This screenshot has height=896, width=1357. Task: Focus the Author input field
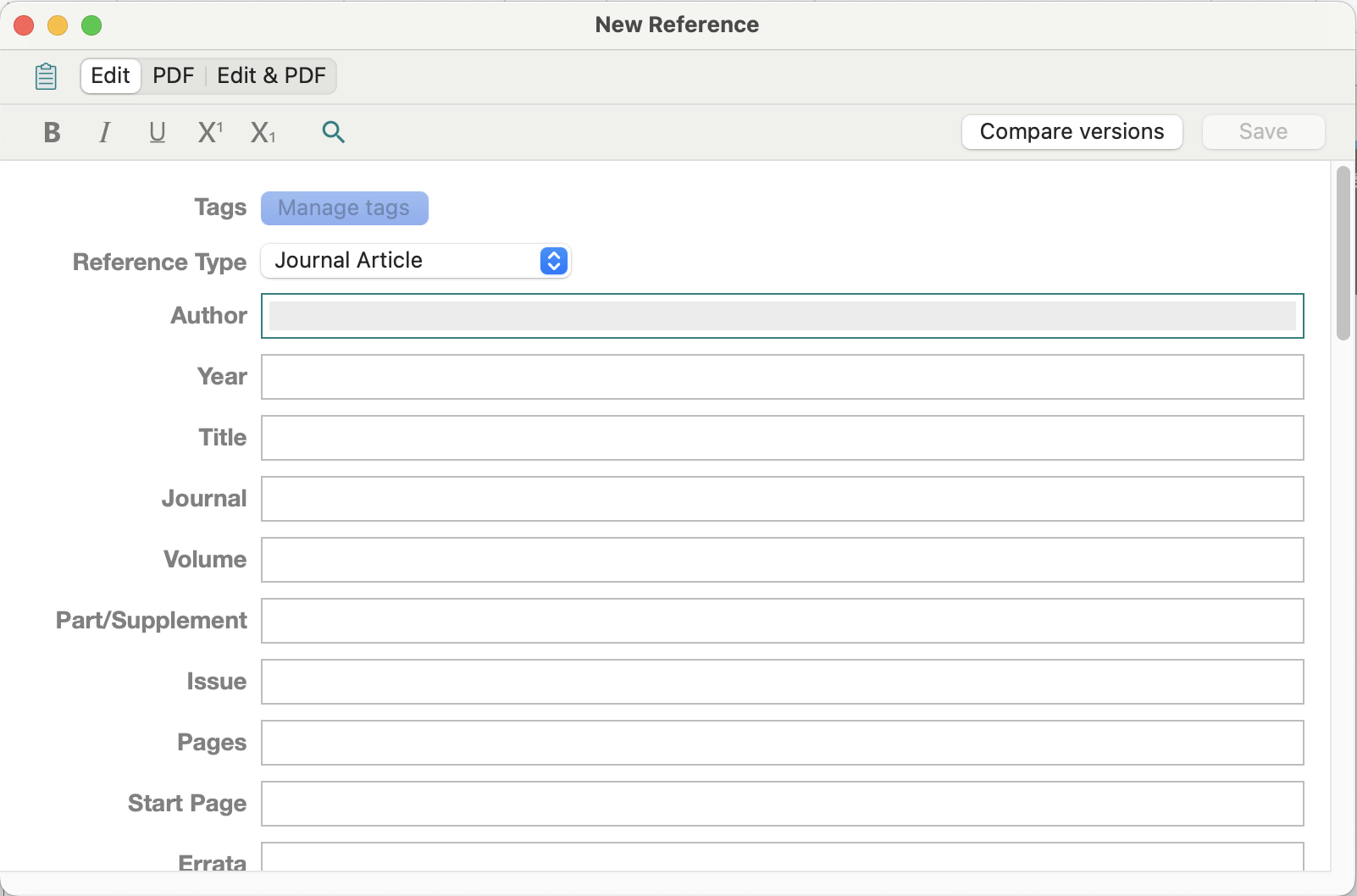coord(782,316)
